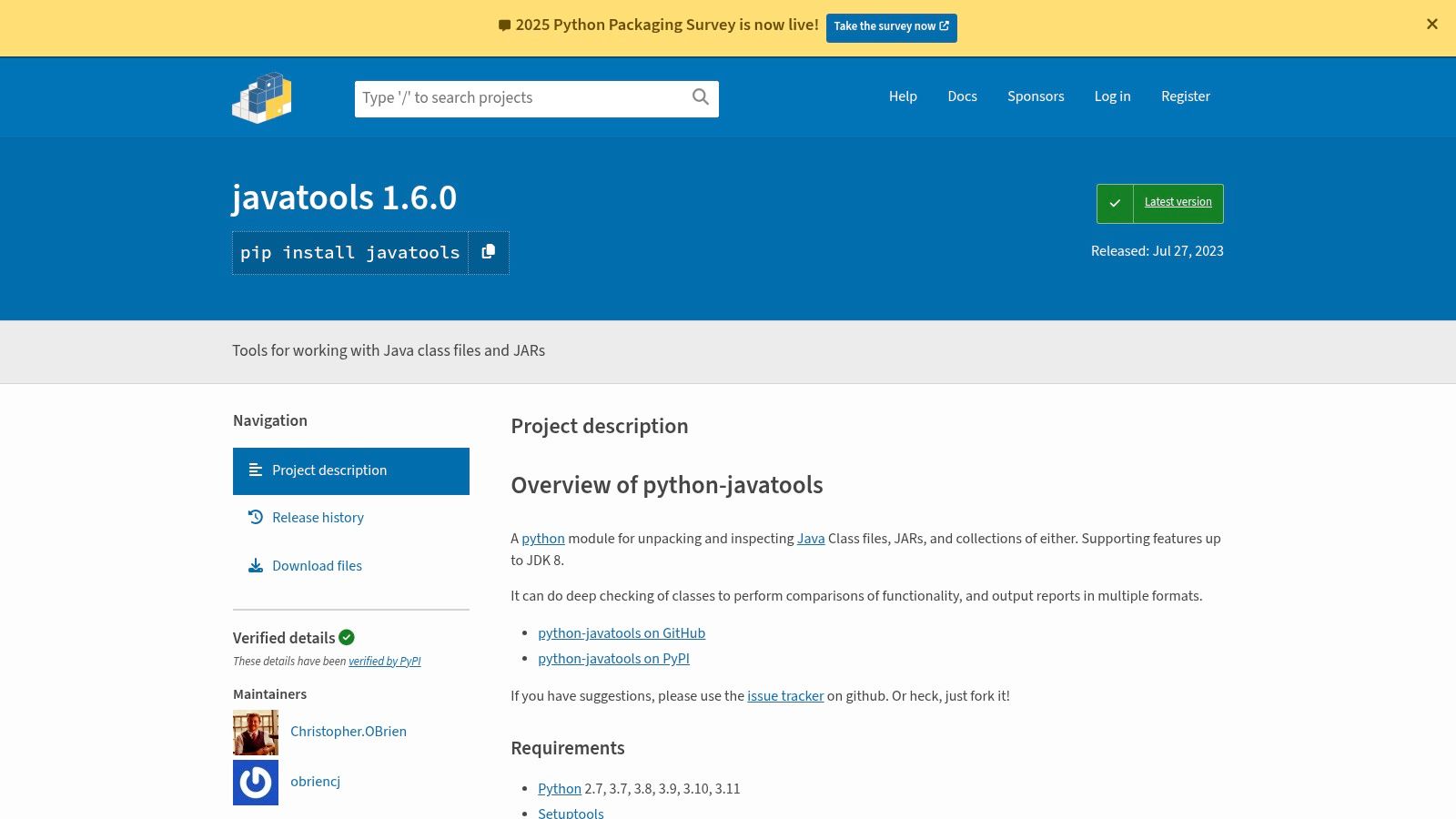Image resolution: width=1456 pixels, height=819 pixels.
Task: Click Register
Action: [x=1186, y=96]
